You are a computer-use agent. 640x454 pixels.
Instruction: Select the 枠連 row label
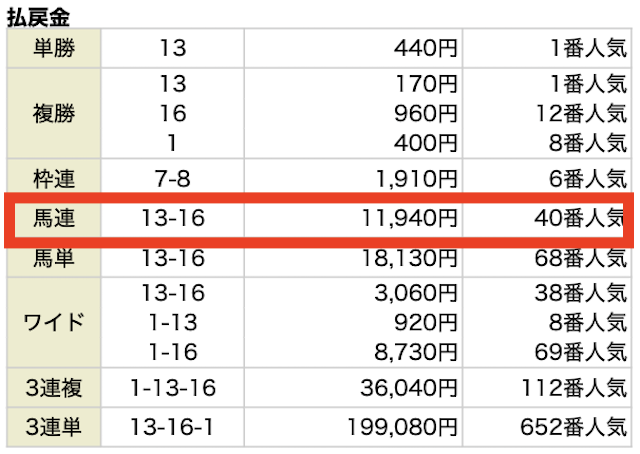click(x=53, y=179)
